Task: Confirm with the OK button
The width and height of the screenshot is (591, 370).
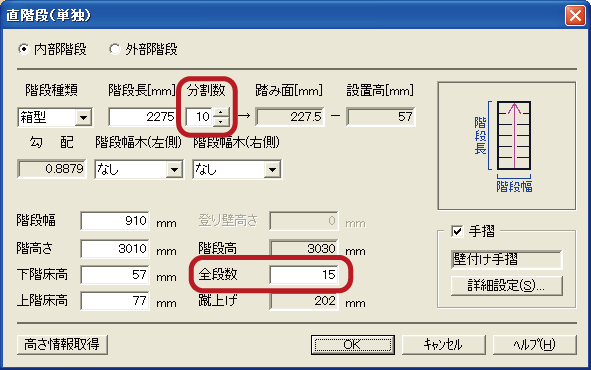Action: coord(353,344)
